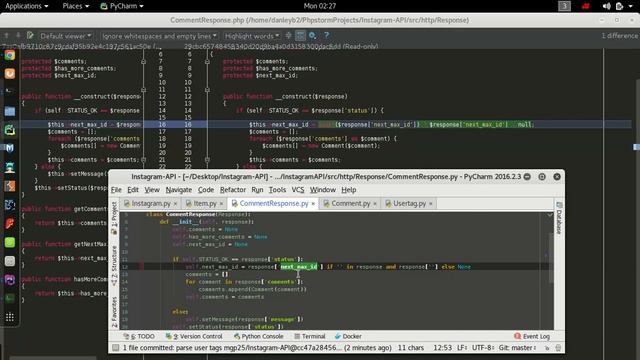Image resolution: width=640 pixels, height=360 pixels.
Task: Go to next difference arrow in diff toolbar
Action: (18, 36)
